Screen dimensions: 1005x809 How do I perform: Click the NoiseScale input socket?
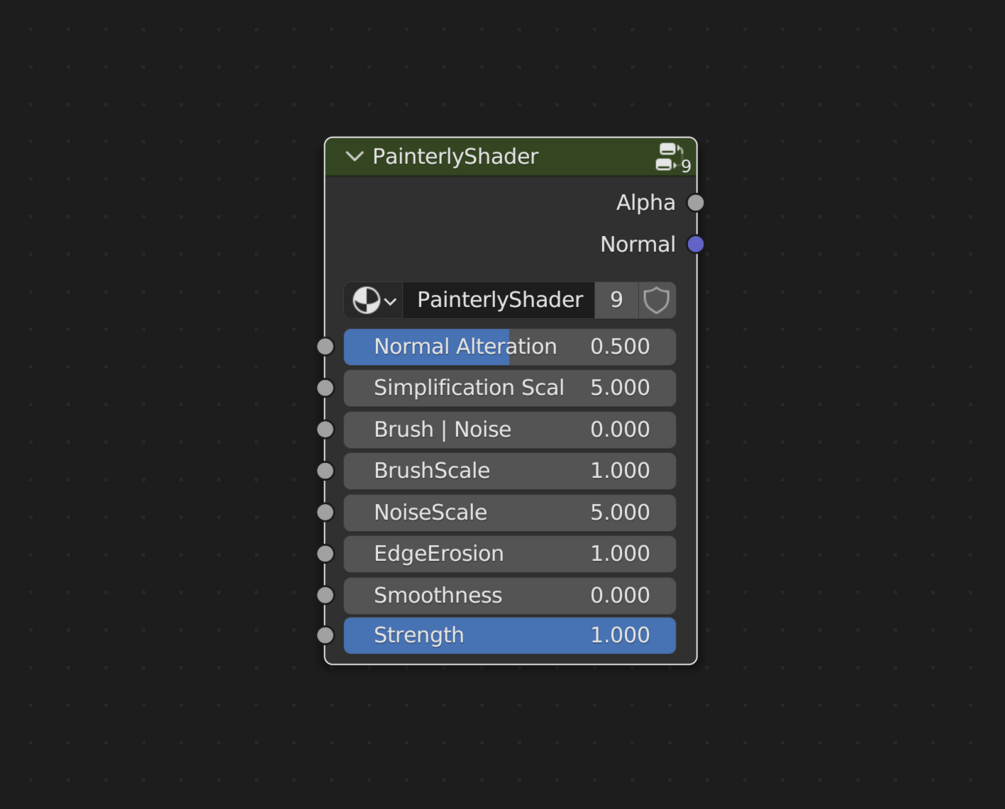pyautogui.click(x=325, y=512)
